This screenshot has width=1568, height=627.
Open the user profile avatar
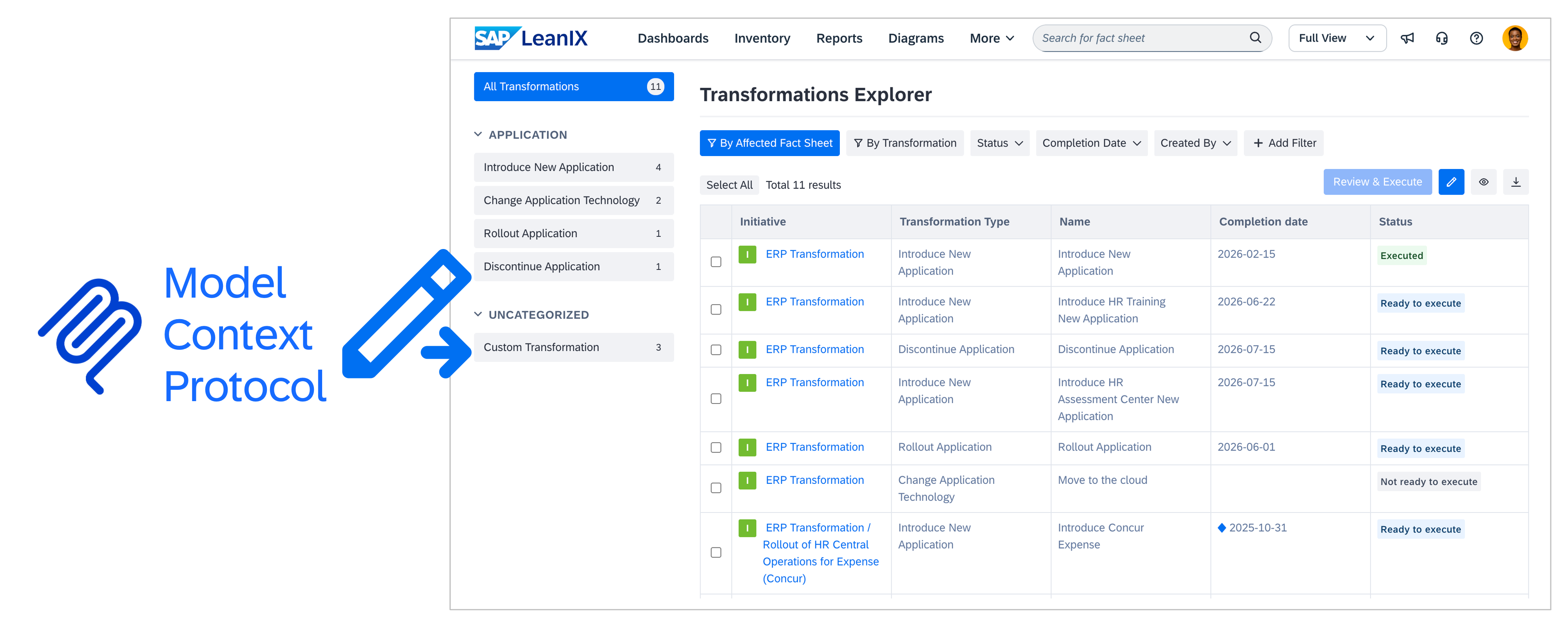coord(1514,38)
